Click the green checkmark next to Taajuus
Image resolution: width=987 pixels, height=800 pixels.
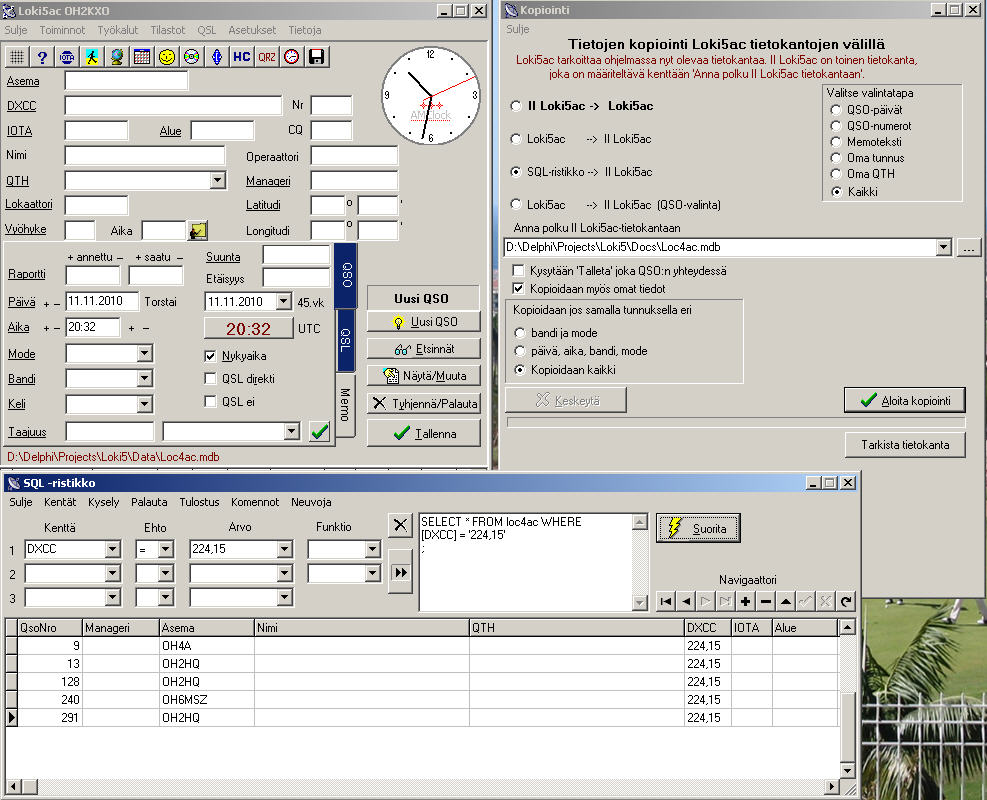(x=319, y=432)
